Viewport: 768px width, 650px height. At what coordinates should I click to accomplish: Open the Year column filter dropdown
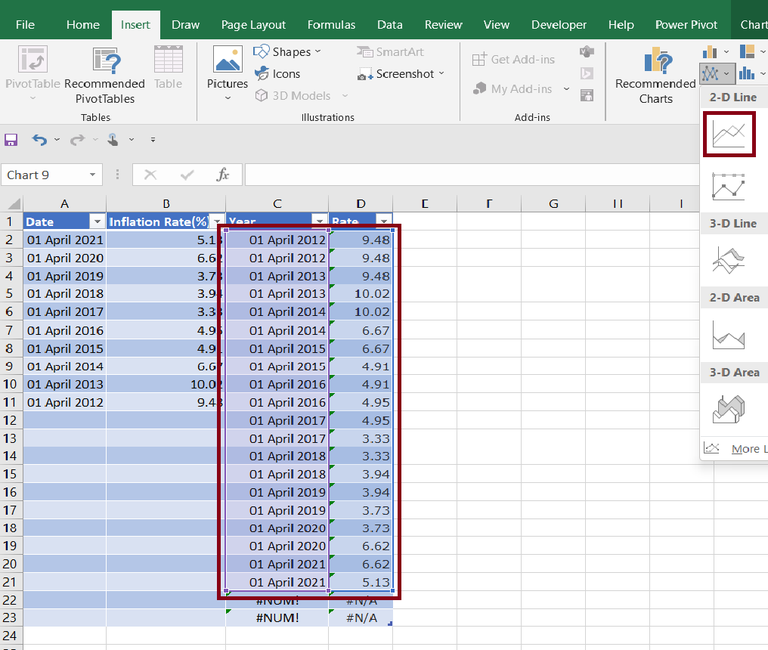pyautogui.click(x=320, y=221)
